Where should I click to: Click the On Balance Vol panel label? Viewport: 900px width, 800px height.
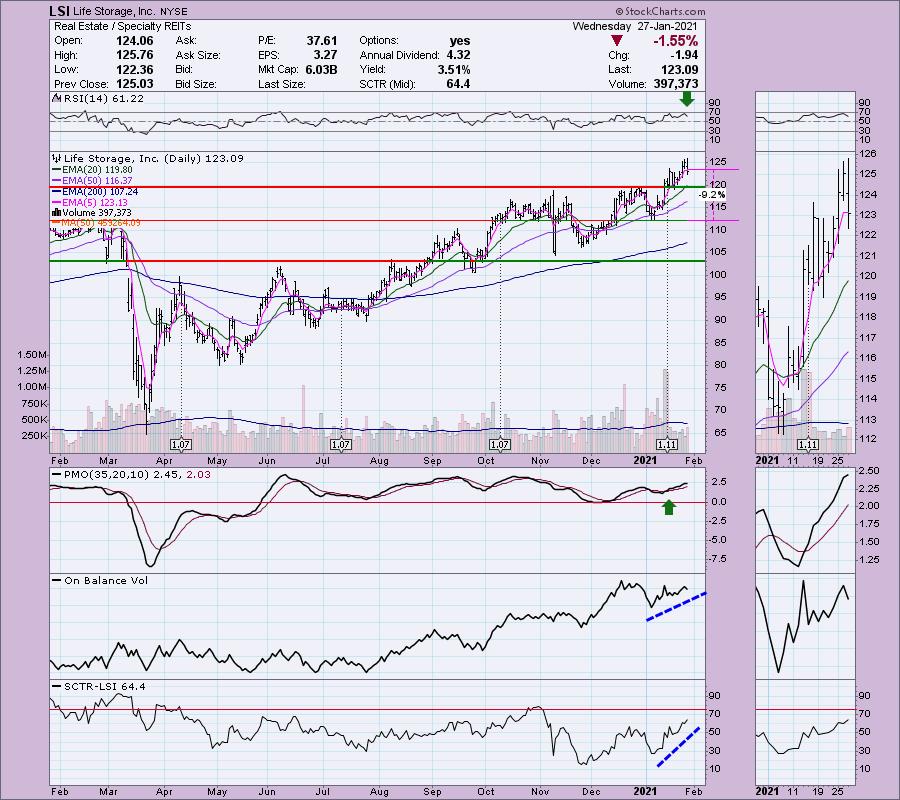pyautogui.click(x=106, y=581)
